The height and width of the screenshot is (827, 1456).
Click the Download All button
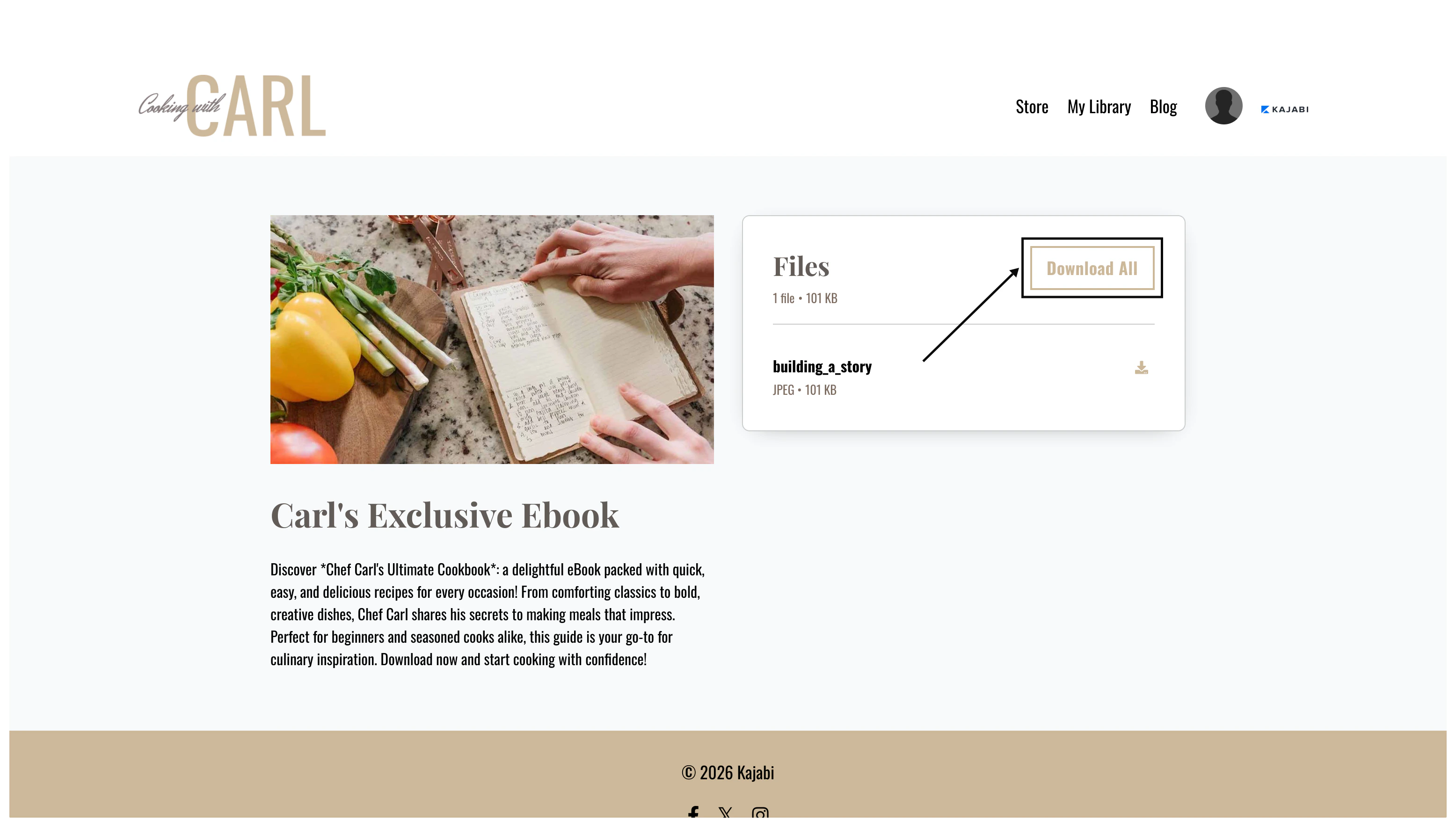click(1091, 268)
